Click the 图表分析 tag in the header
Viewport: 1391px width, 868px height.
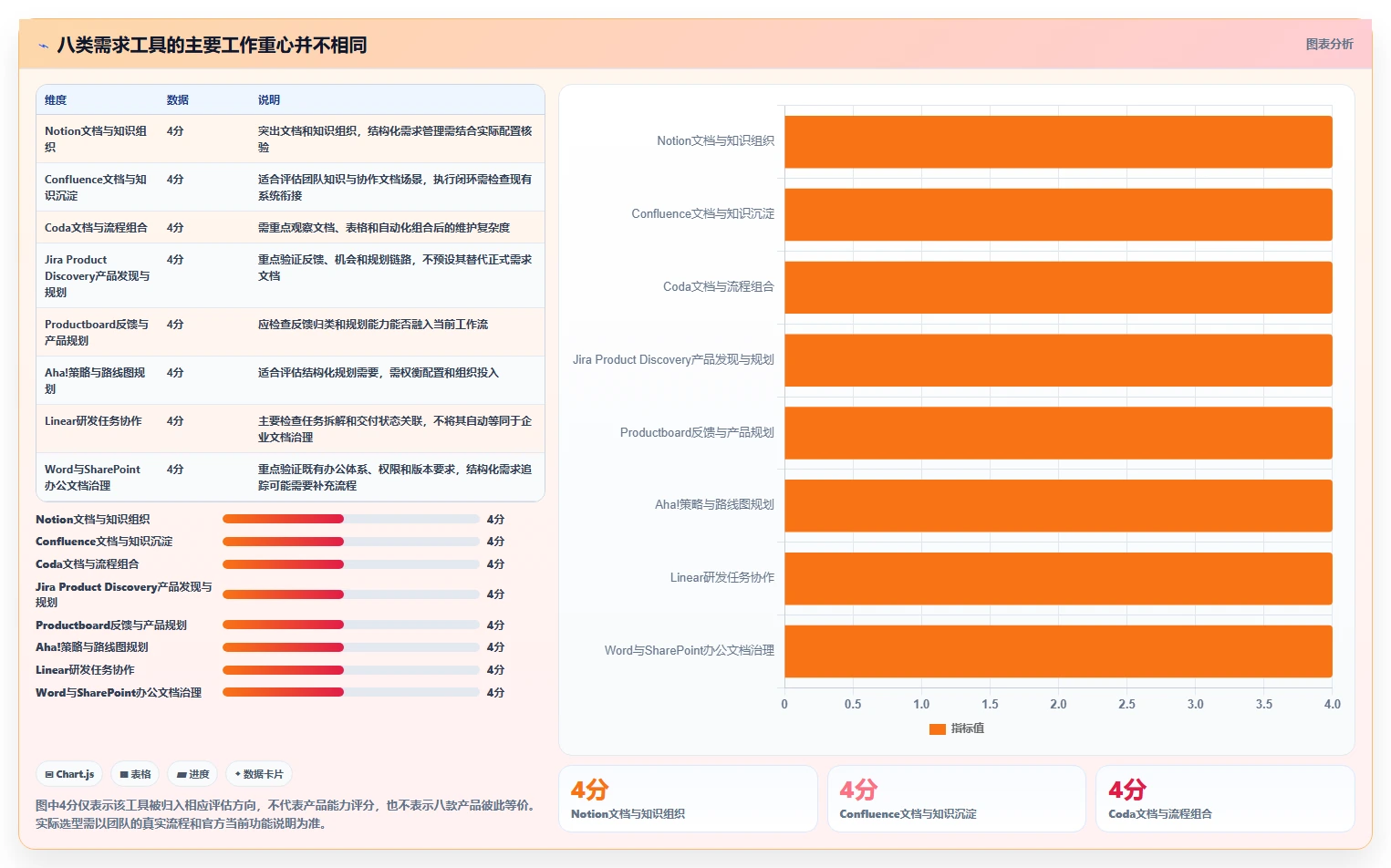click(x=1329, y=44)
